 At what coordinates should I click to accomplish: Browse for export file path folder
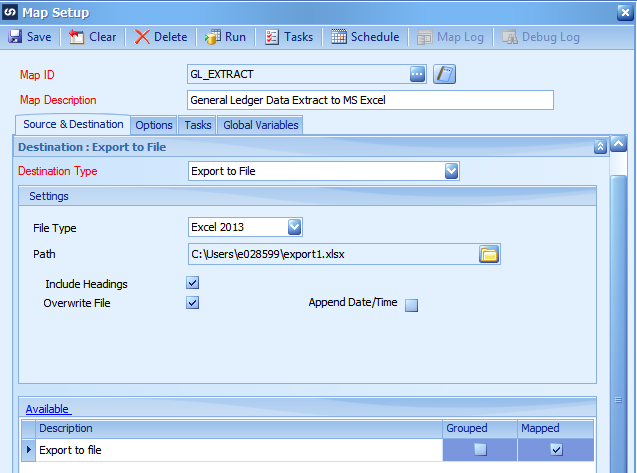point(489,254)
